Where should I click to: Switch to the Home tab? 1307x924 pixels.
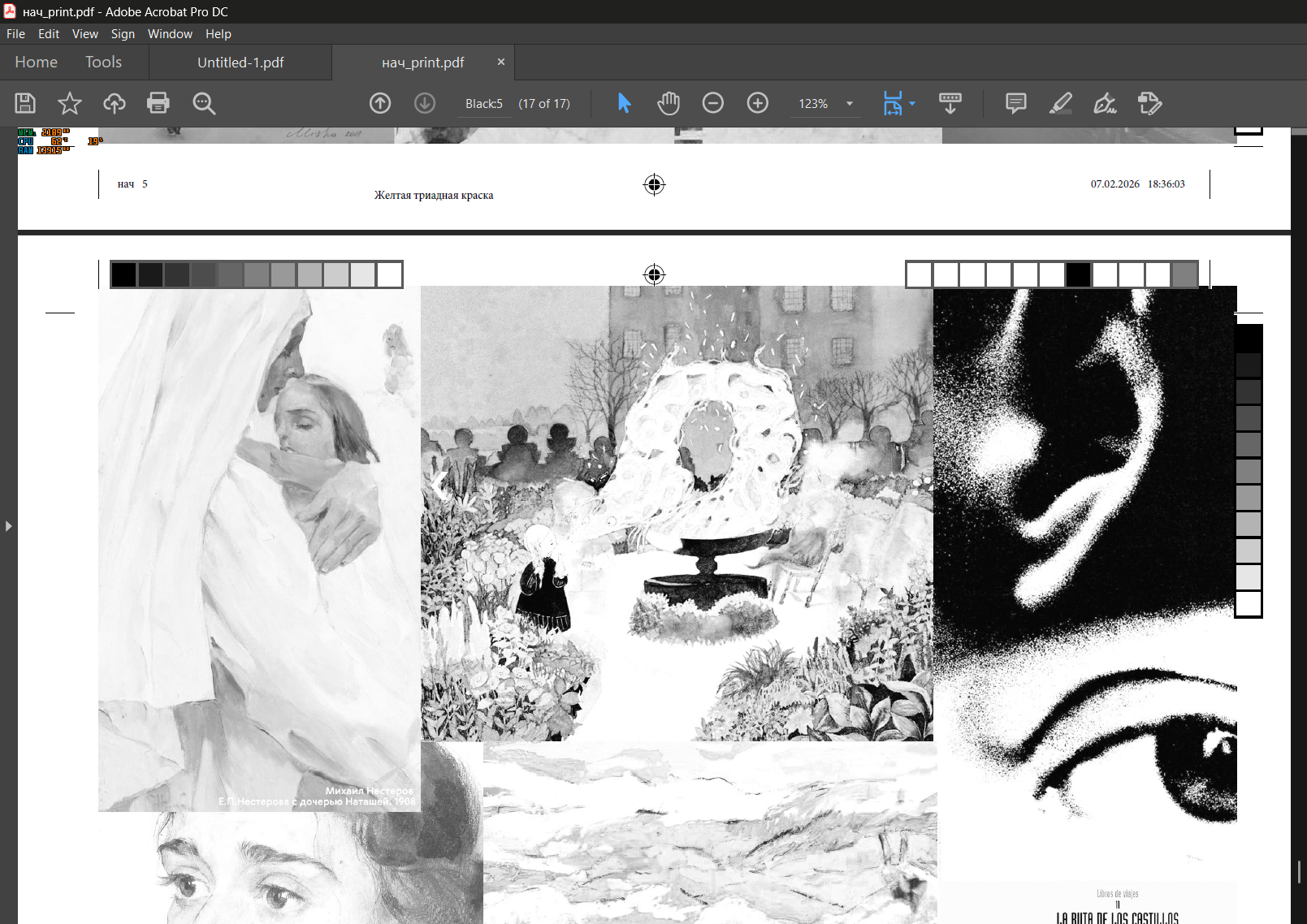click(36, 63)
